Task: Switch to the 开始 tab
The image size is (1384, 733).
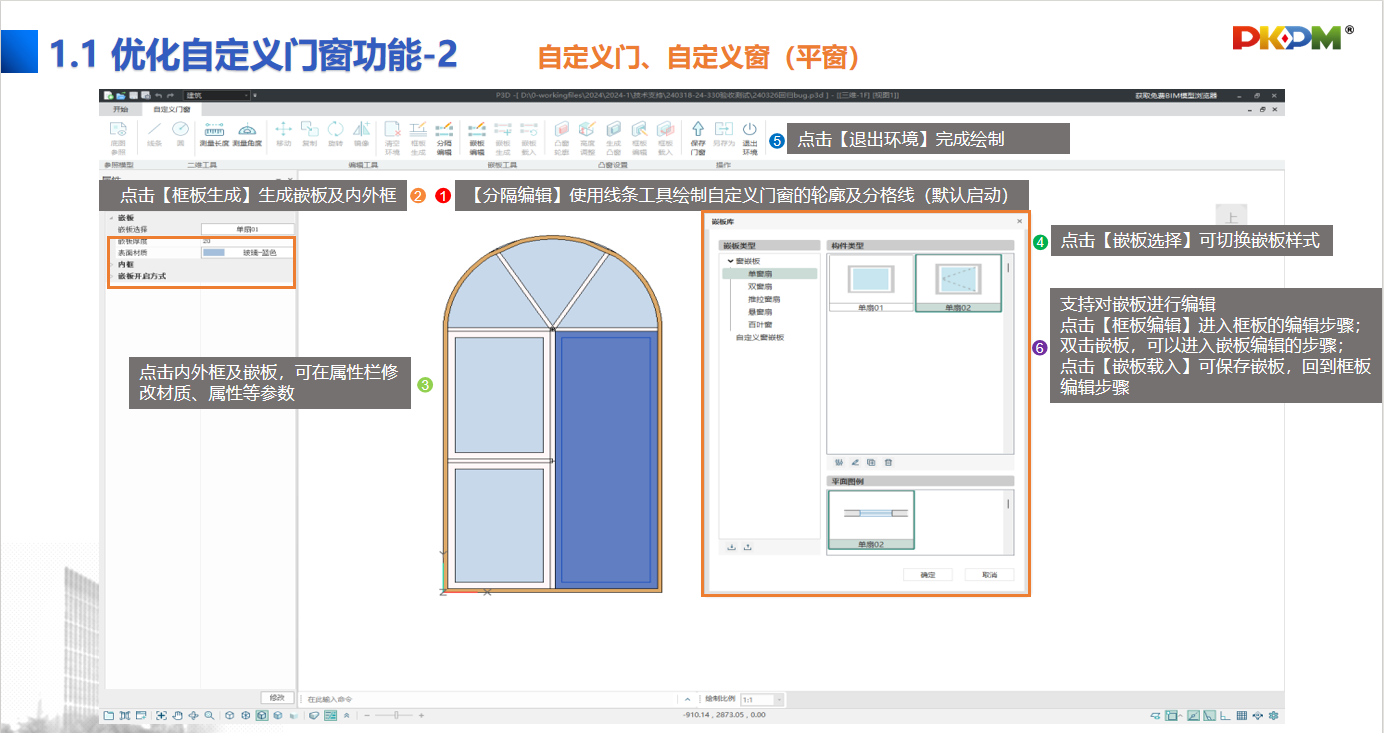Action: (x=121, y=108)
